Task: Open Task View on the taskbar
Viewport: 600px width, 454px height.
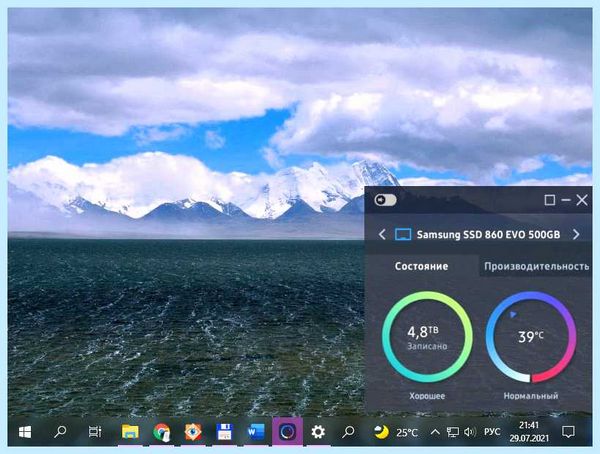Action: (95, 432)
